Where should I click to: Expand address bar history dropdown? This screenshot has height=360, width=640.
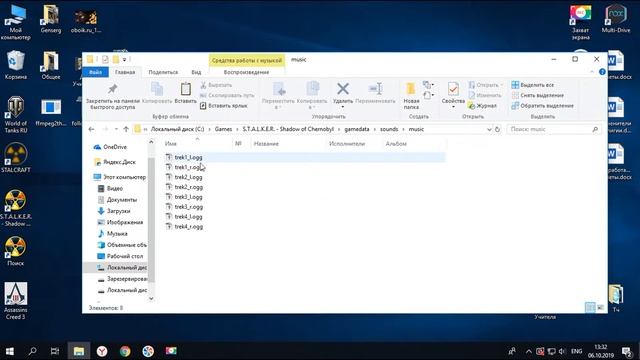(489, 129)
